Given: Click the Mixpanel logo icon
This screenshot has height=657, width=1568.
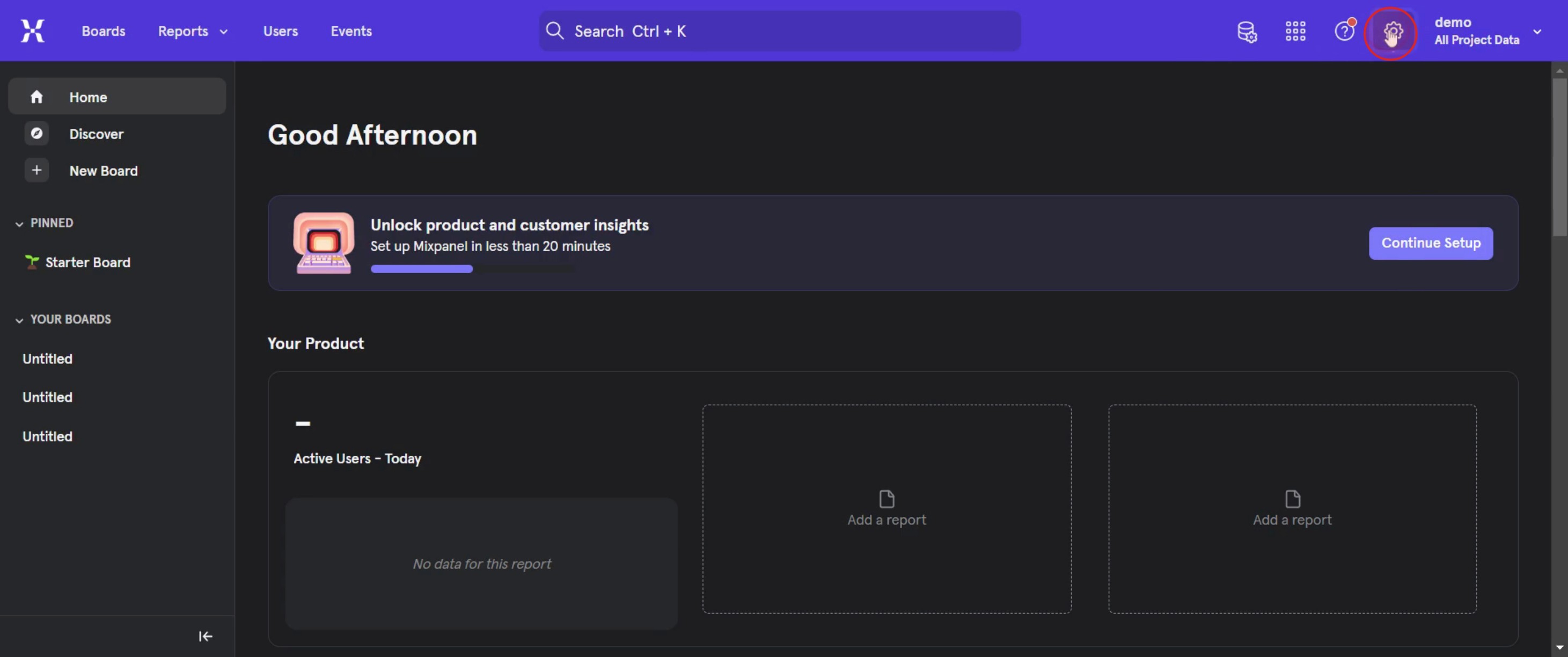Looking at the screenshot, I should pyautogui.click(x=32, y=31).
